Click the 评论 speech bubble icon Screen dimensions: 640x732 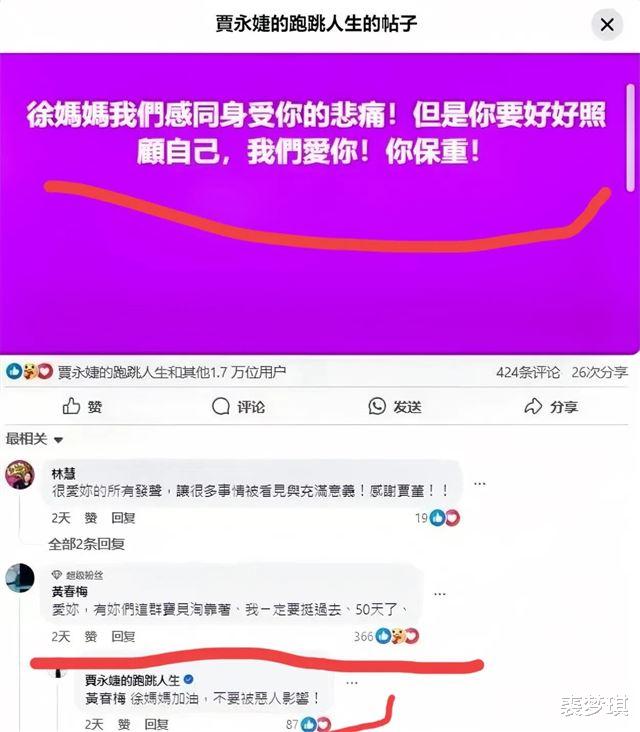[x=221, y=406]
